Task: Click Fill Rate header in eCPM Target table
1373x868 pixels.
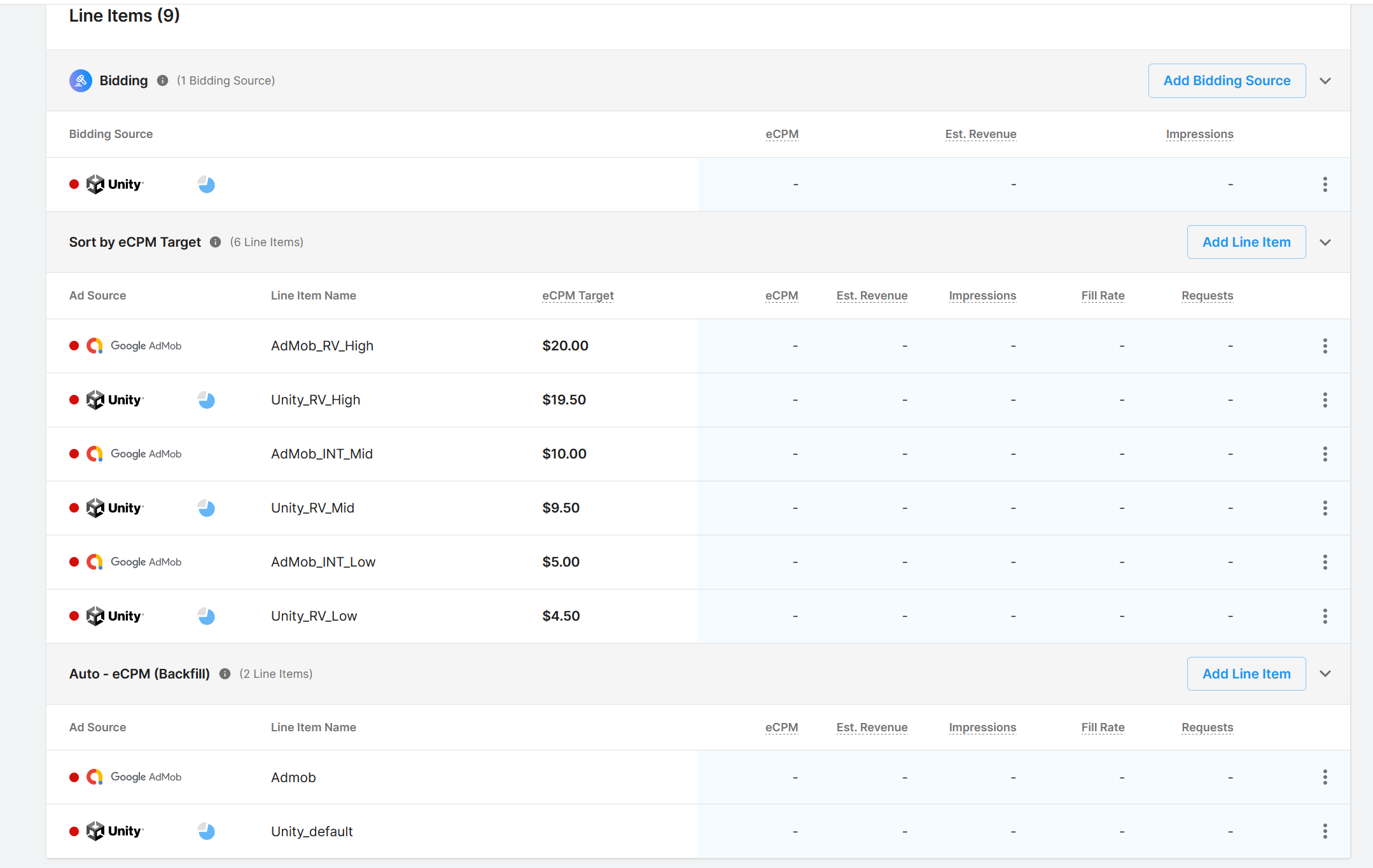Action: tap(1103, 296)
